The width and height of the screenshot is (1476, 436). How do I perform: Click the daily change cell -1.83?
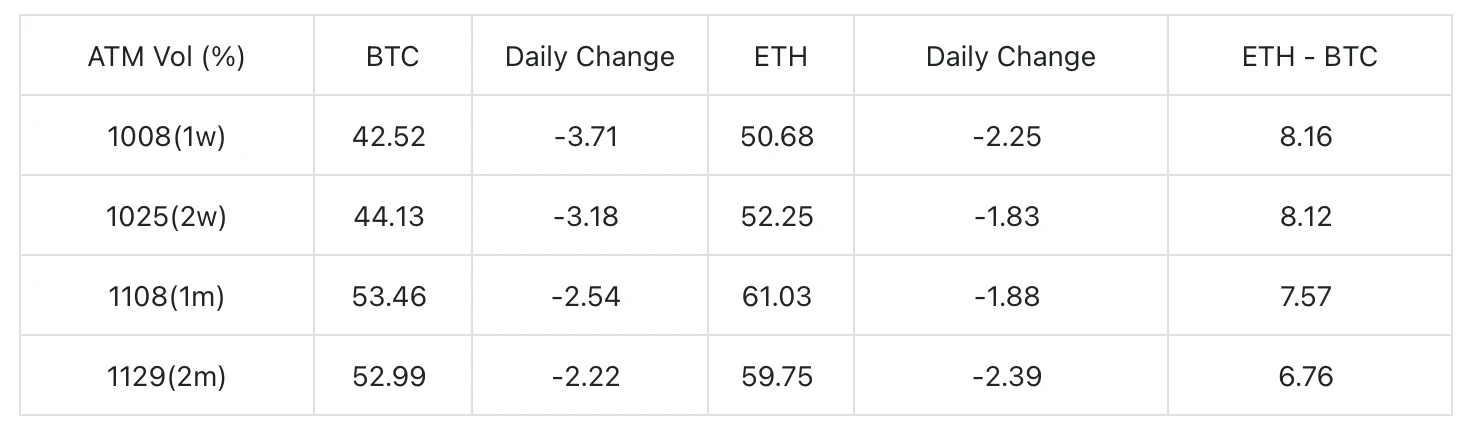coord(1006,216)
